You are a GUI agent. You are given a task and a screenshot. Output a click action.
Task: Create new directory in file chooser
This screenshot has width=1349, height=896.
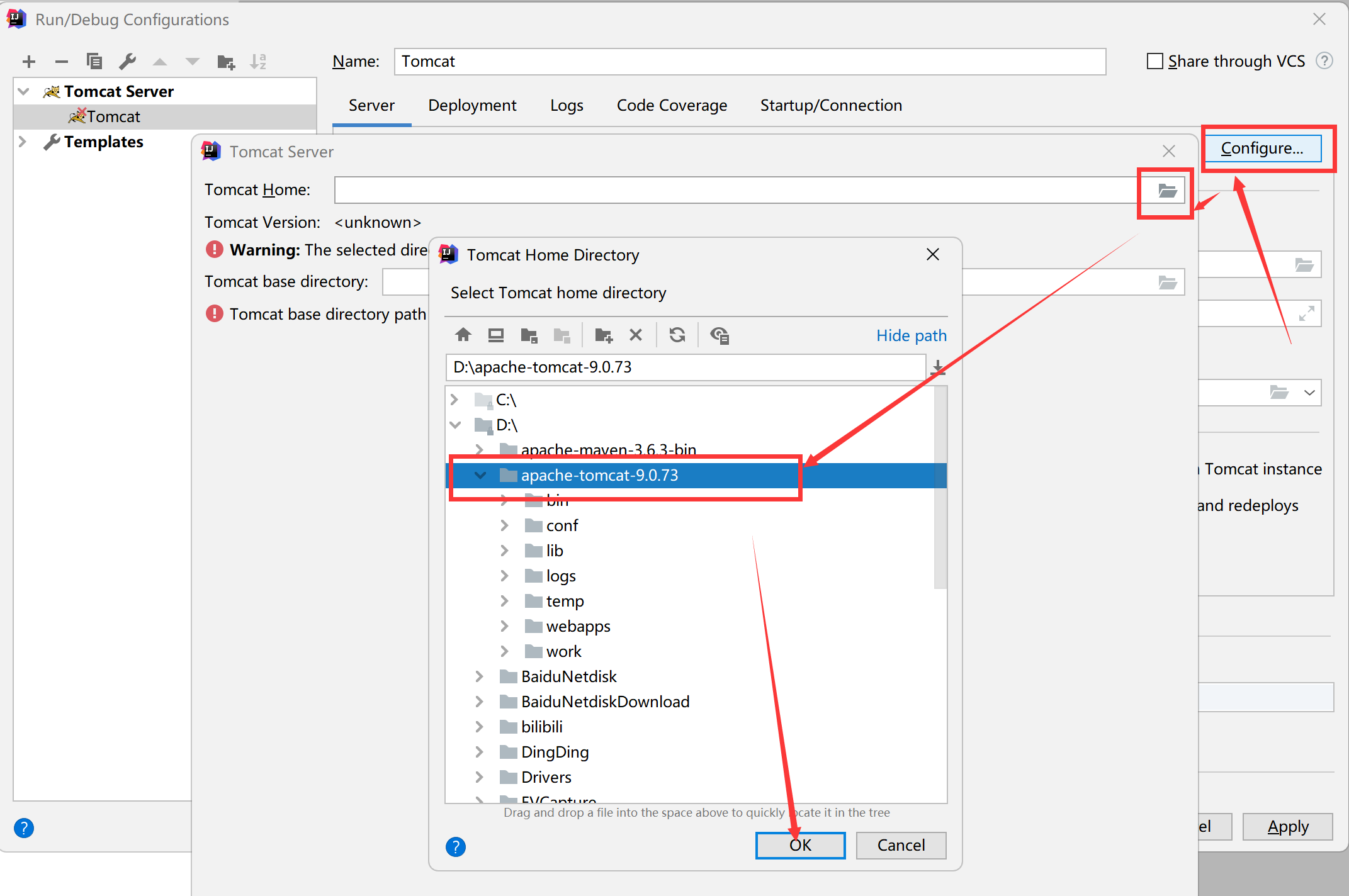pos(604,335)
